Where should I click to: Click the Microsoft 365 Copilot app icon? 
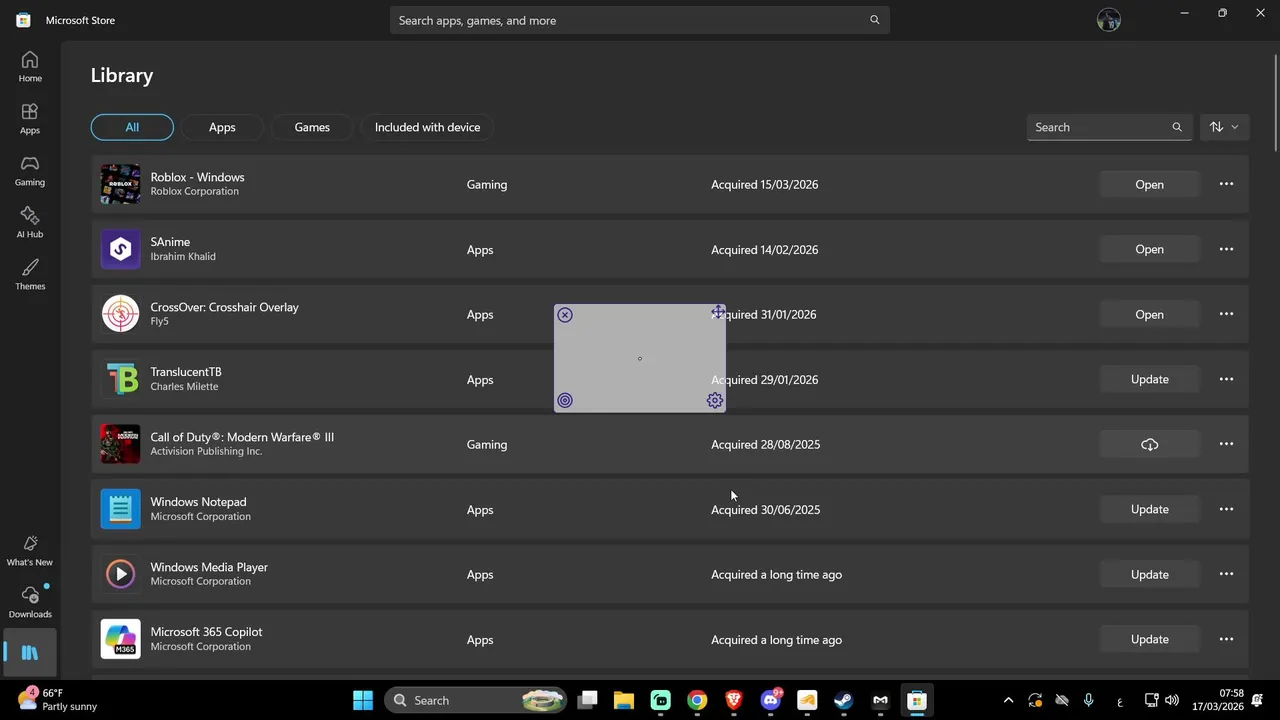pyautogui.click(x=120, y=639)
